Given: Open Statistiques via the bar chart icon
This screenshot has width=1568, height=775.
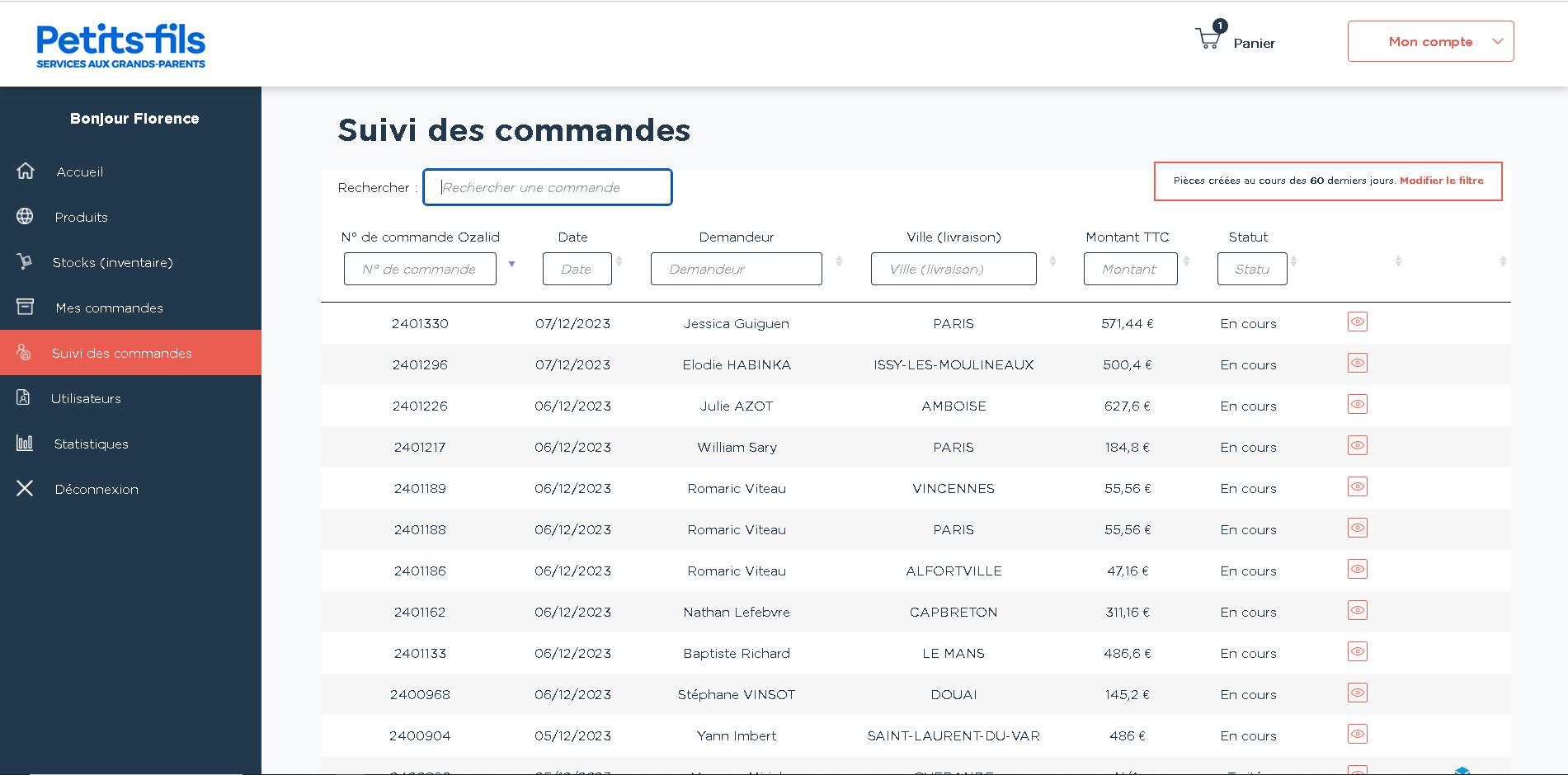Looking at the screenshot, I should click(x=25, y=444).
